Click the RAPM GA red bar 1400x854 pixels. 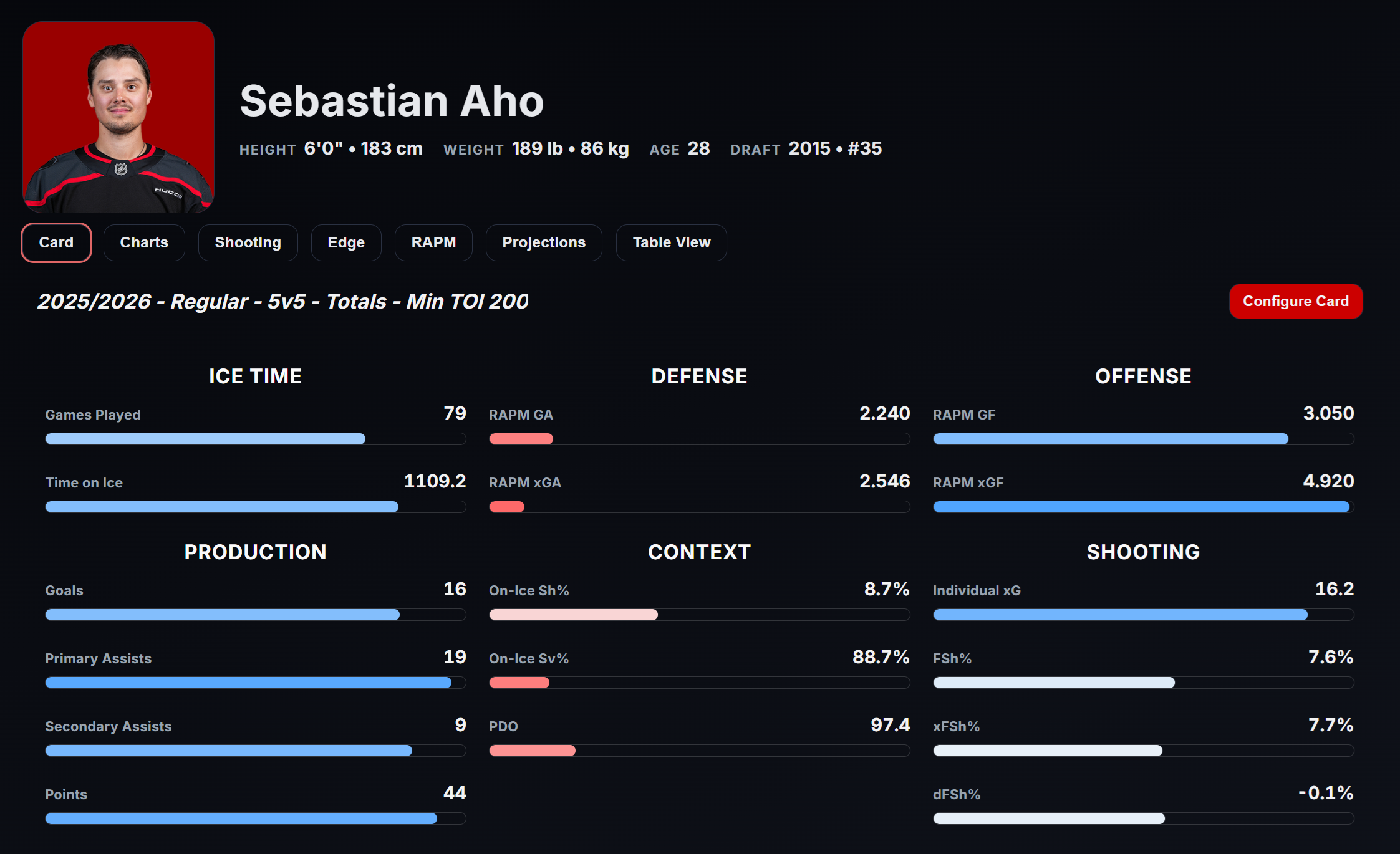coord(521,439)
